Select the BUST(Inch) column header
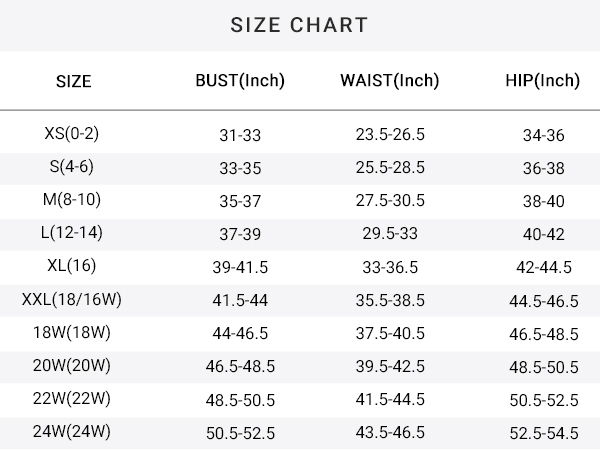The width and height of the screenshot is (600, 450). tap(240, 81)
